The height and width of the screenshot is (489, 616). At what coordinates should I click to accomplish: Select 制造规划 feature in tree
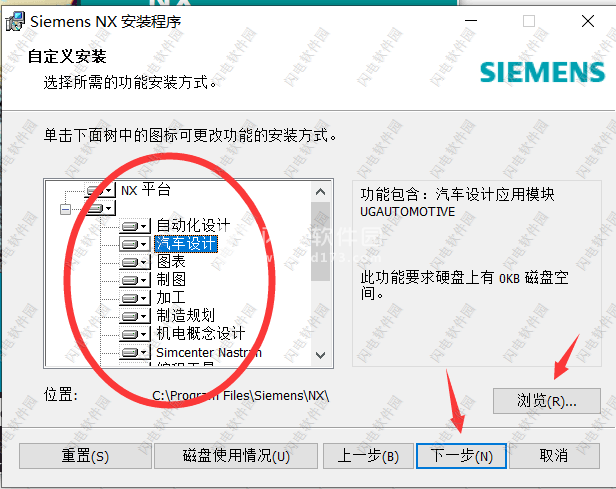(x=185, y=316)
